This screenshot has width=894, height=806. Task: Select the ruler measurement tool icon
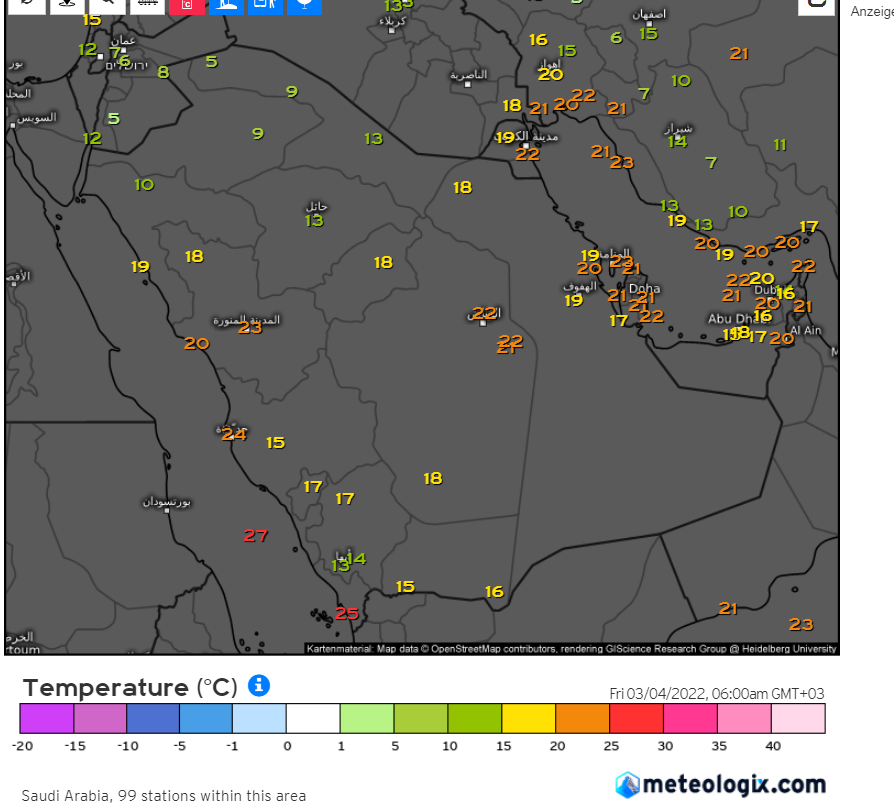coord(147,4)
